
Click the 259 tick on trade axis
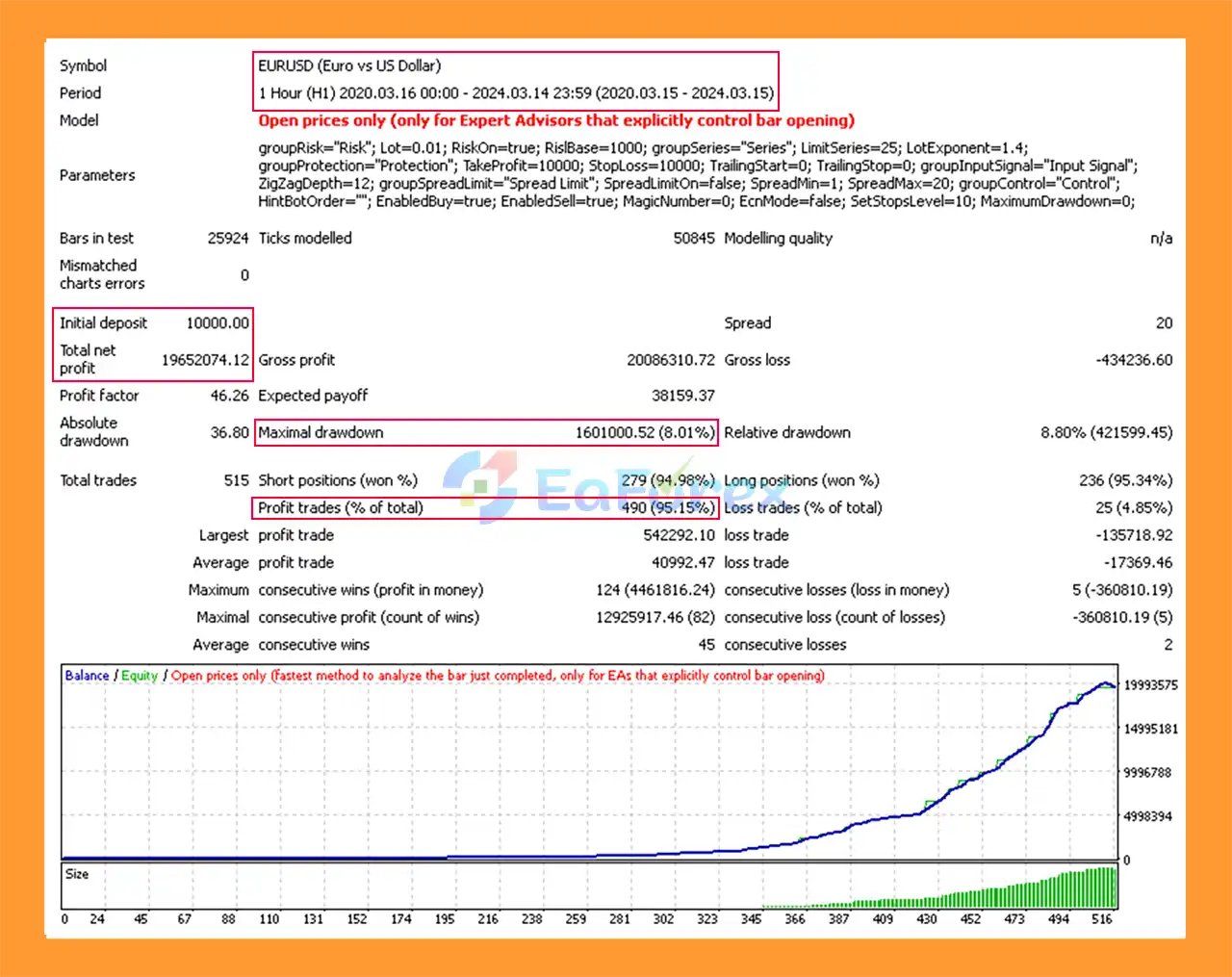click(x=576, y=919)
